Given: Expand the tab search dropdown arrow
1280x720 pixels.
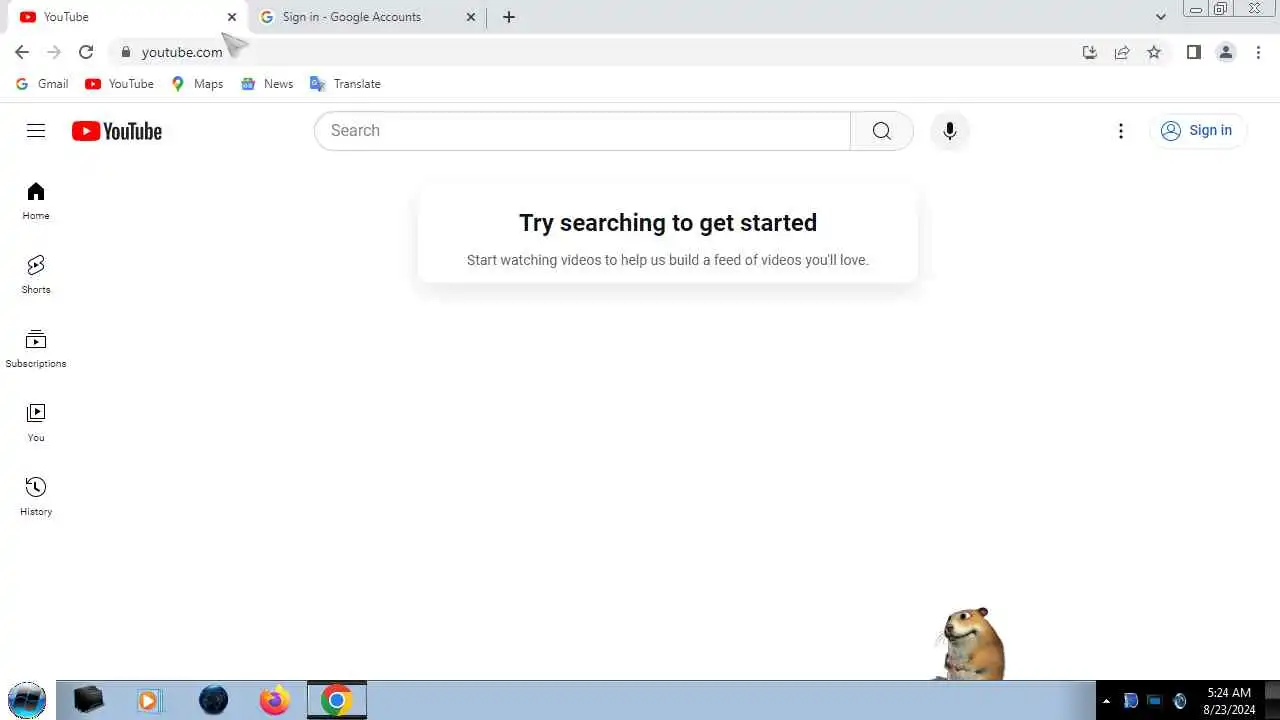Looking at the screenshot, I should [1160, 17].
